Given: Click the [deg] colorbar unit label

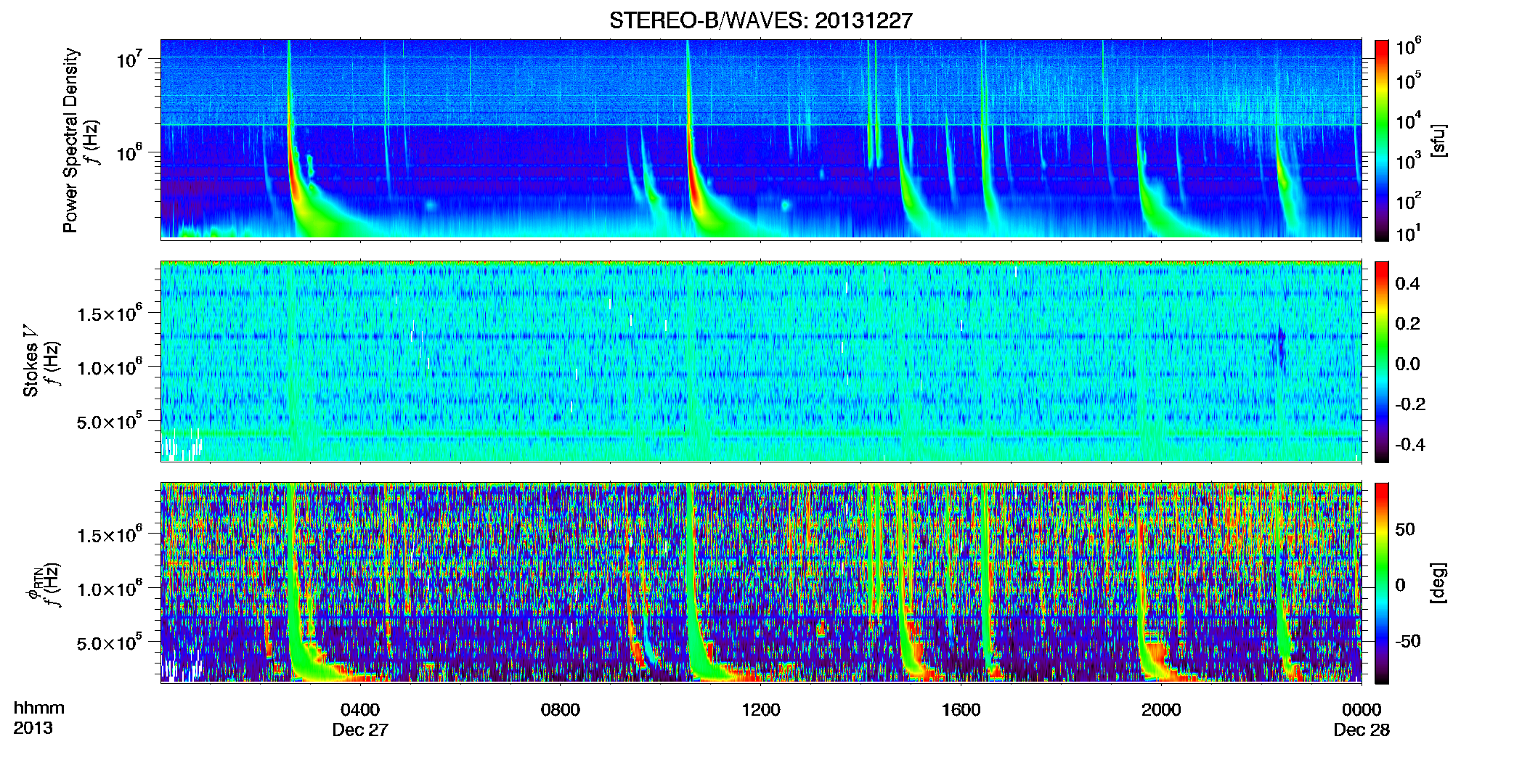Looking at the screenshot, I should (1438, 583).
